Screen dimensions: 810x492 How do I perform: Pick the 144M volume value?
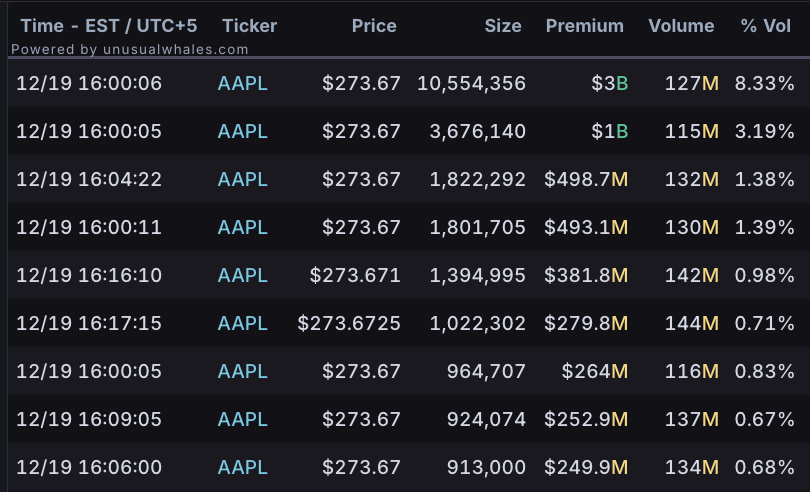coord(692,324)
